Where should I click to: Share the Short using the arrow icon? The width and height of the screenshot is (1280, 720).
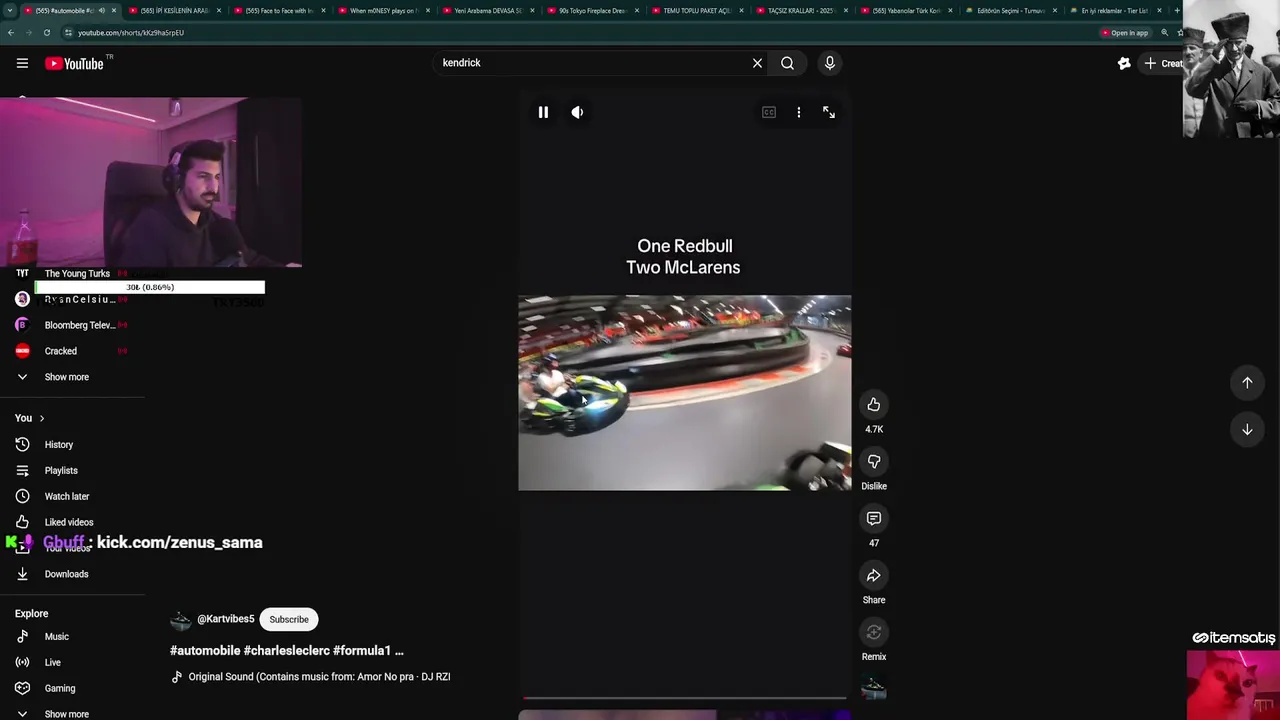[x=874, y=575]
